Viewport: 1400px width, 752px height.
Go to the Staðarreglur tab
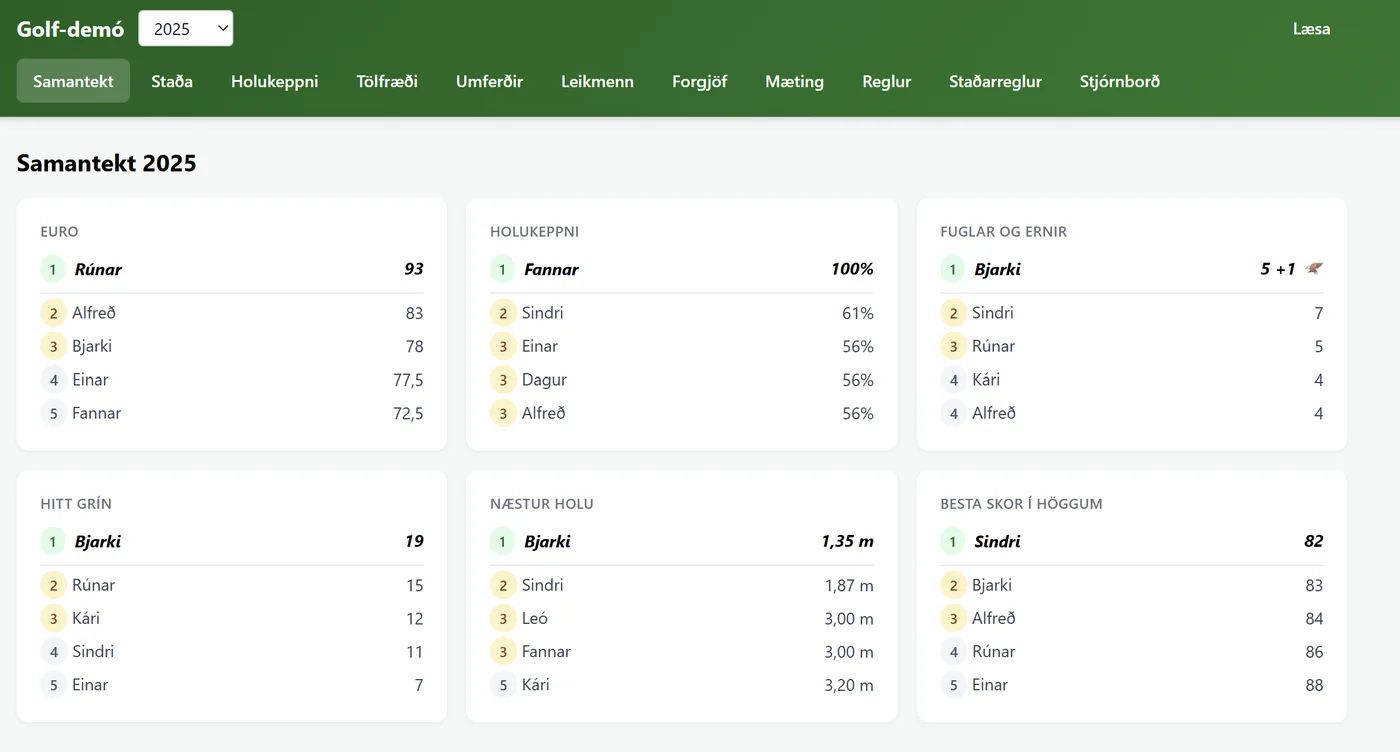(x=996, y=81)
